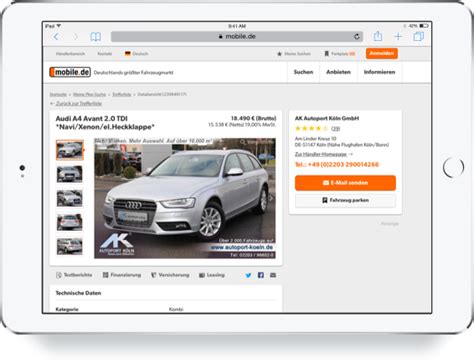Open the Safari bookmarks book icon

[x=96, y=37]
